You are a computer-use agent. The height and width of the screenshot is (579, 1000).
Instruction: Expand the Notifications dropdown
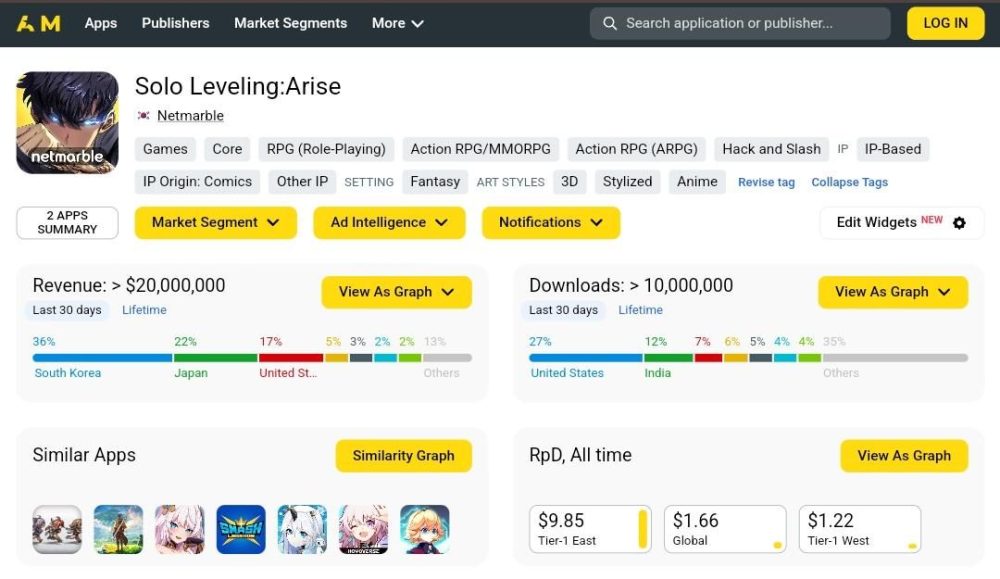tap(550, 223)
